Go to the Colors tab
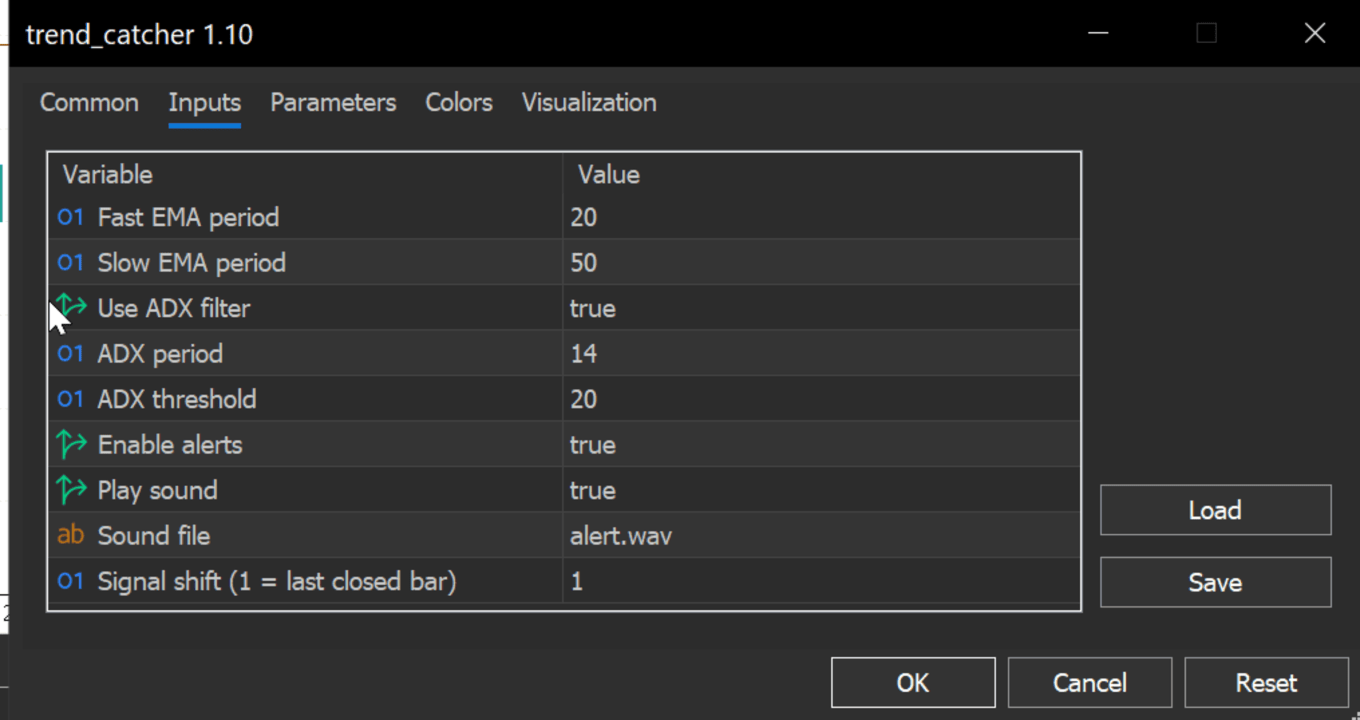 (x=459, y=103)
